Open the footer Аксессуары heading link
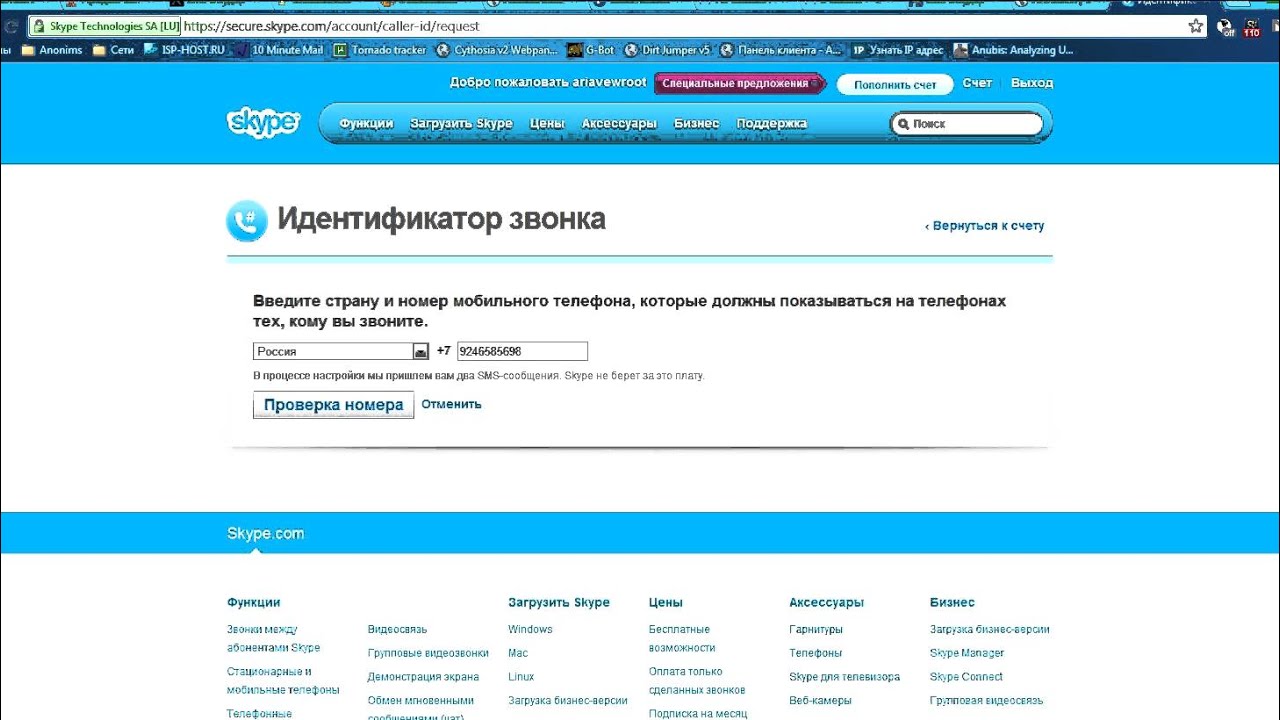Image resolution: width=1280 pixels, height=720 pixels. [826, 602]
